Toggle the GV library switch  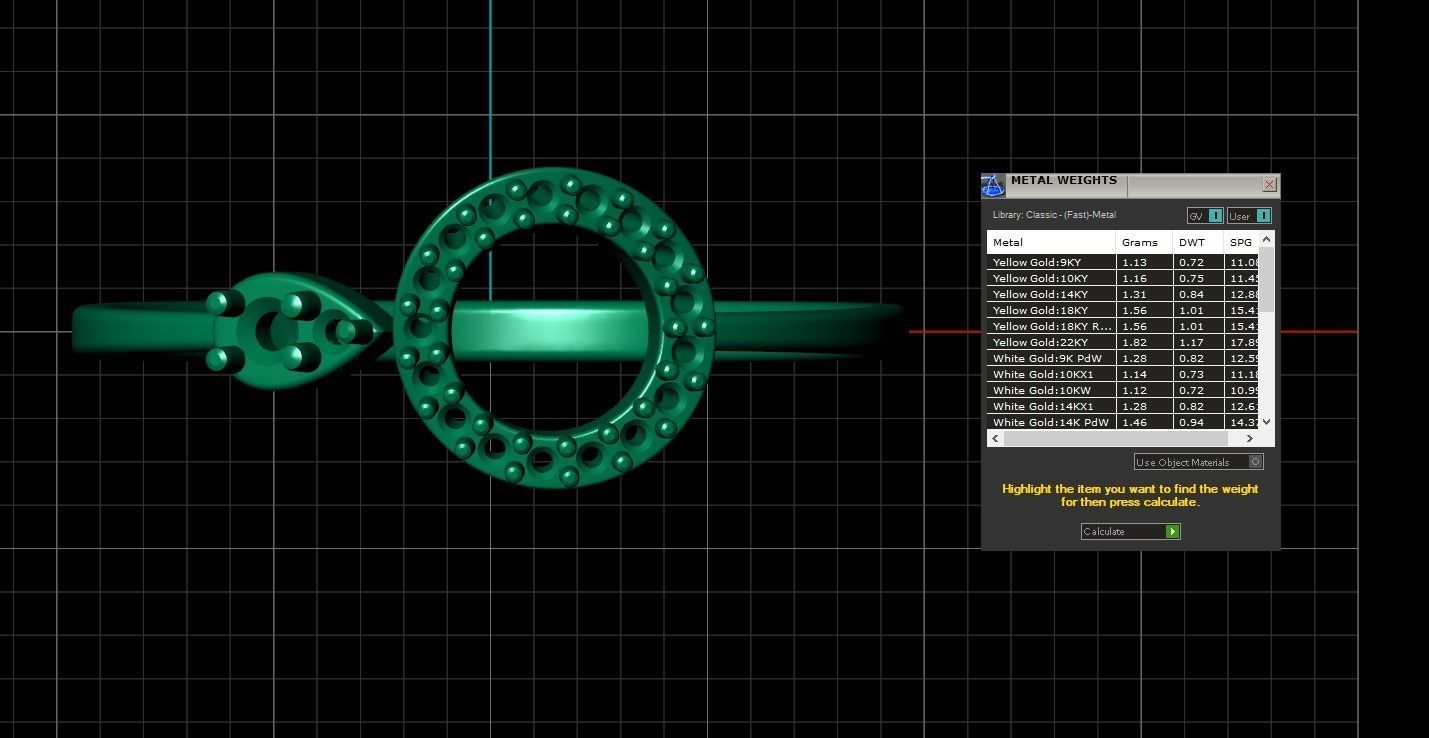(x=1204, y=216)
